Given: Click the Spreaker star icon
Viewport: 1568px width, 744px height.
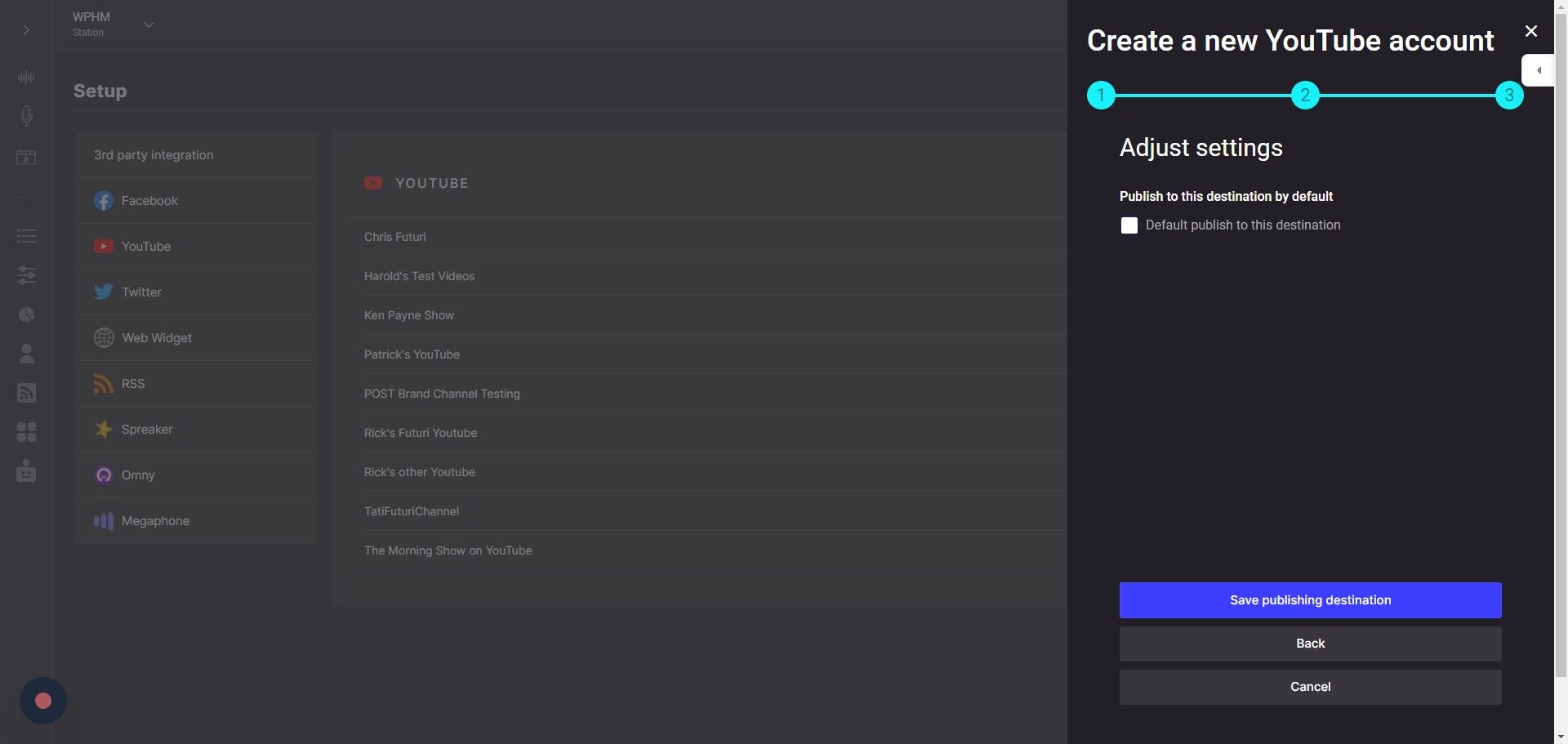Looking at the screenshot, I should [x=103, y=430].
